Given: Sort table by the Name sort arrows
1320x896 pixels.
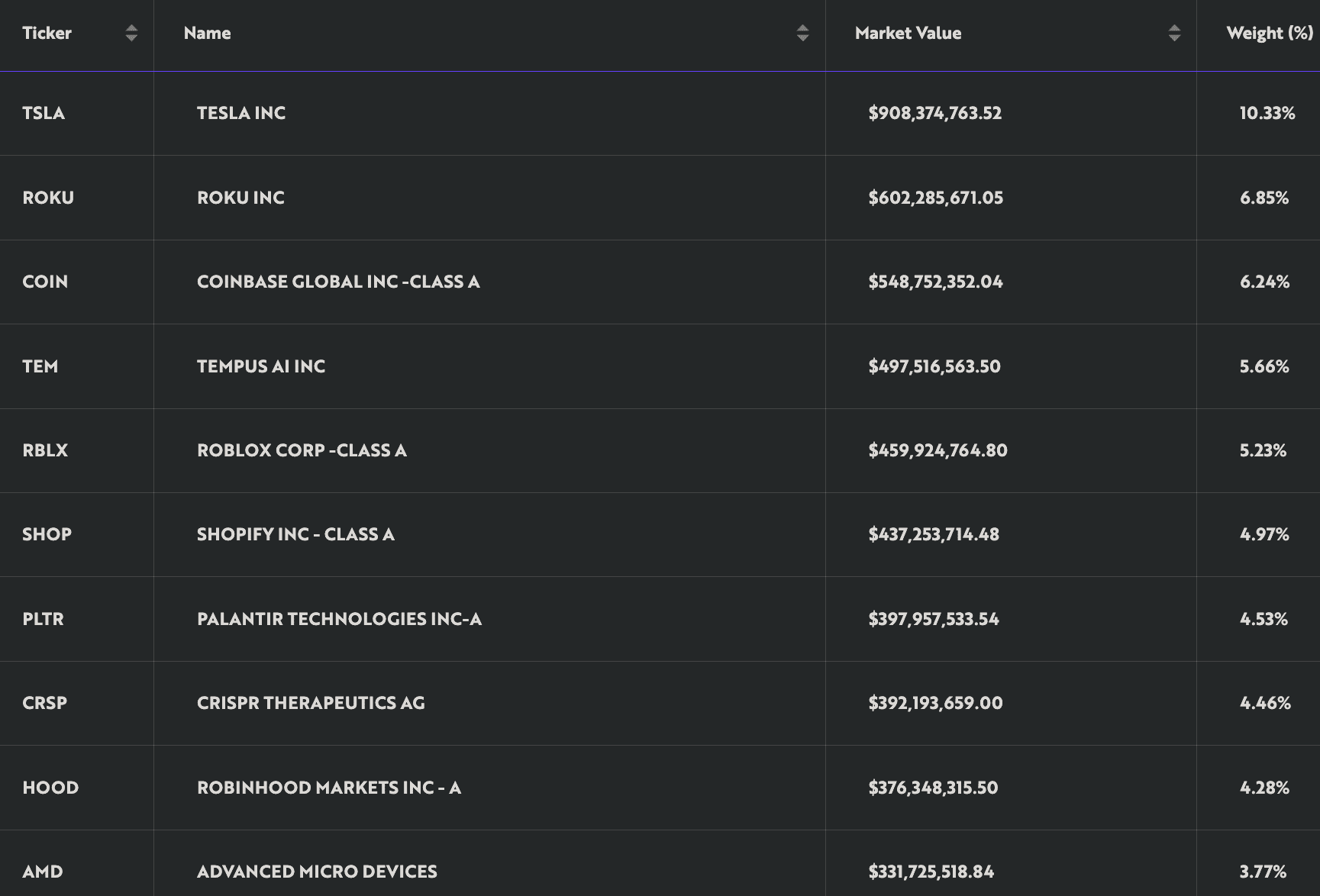Looking at the screenshot, I should [x=802, y=33].
